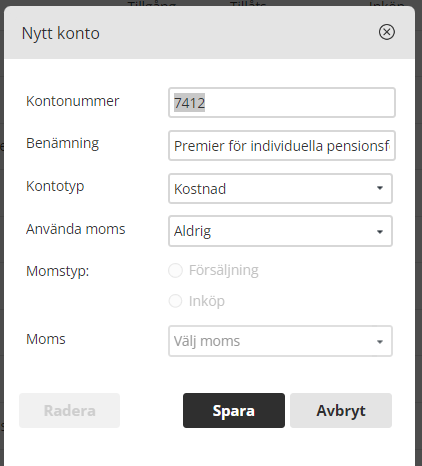This screenshot has height=466, width=422.
Task: Open the Välj moms dropdown
Action: [x=280, y=341]
